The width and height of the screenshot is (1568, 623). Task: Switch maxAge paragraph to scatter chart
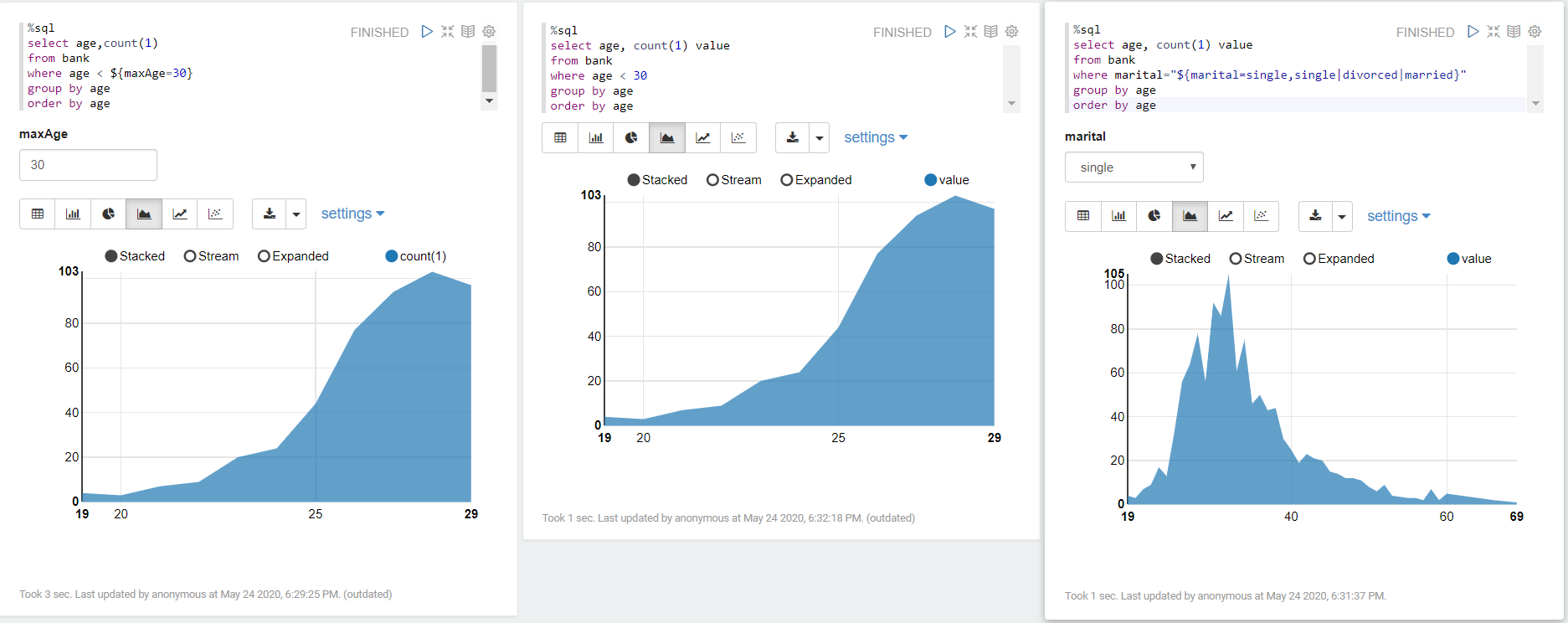[215, 214]
